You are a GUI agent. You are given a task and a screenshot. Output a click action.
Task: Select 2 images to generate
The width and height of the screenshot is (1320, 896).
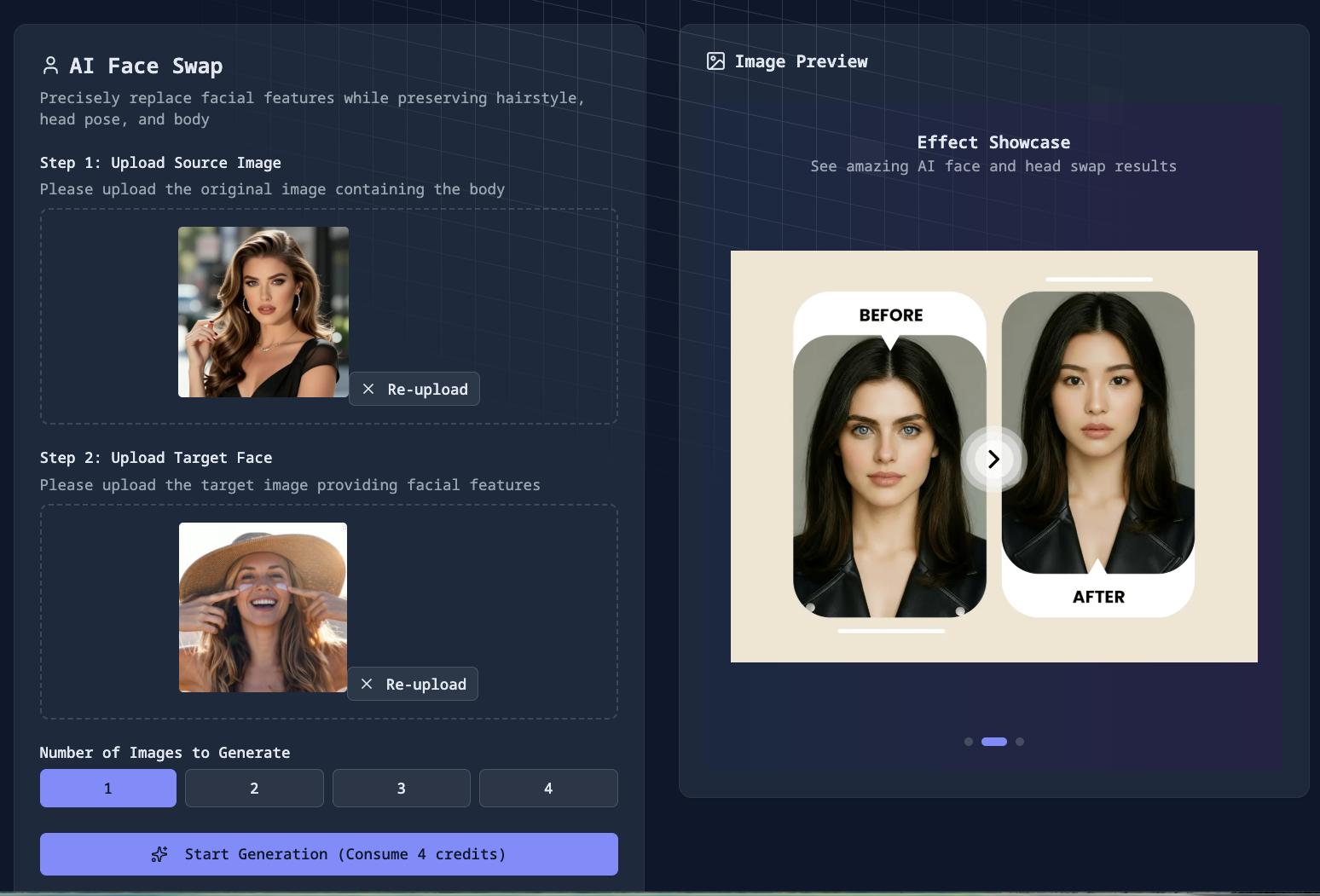[254, 788]
